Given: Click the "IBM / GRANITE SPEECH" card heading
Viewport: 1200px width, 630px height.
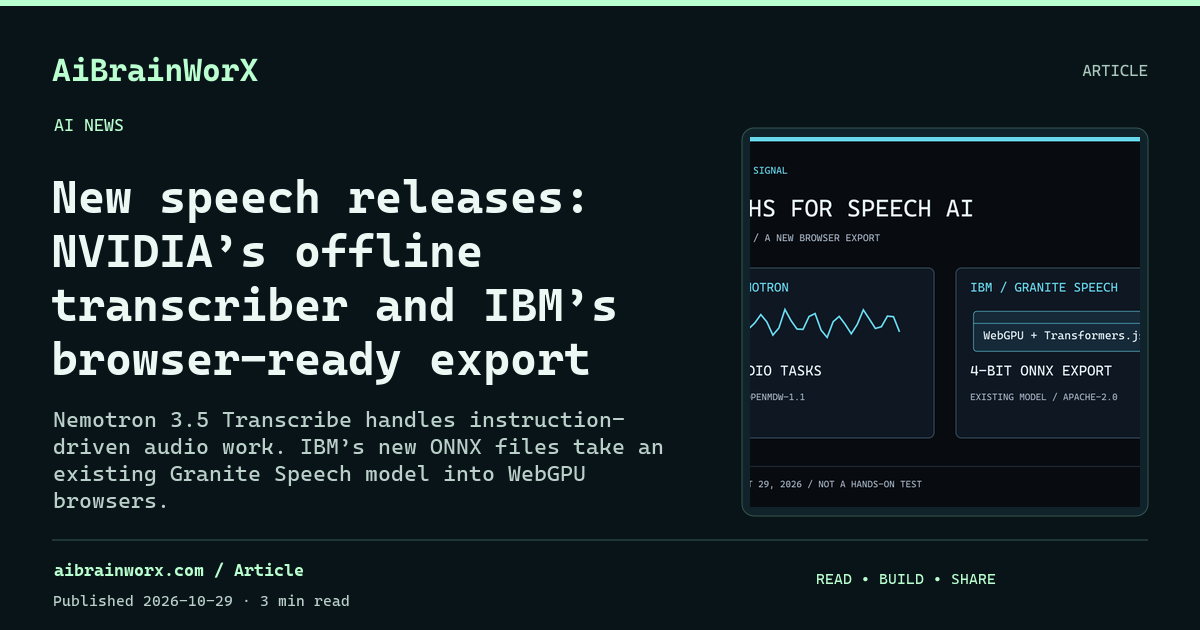Looking at the screenshot, I should (x=1044, y=287).
